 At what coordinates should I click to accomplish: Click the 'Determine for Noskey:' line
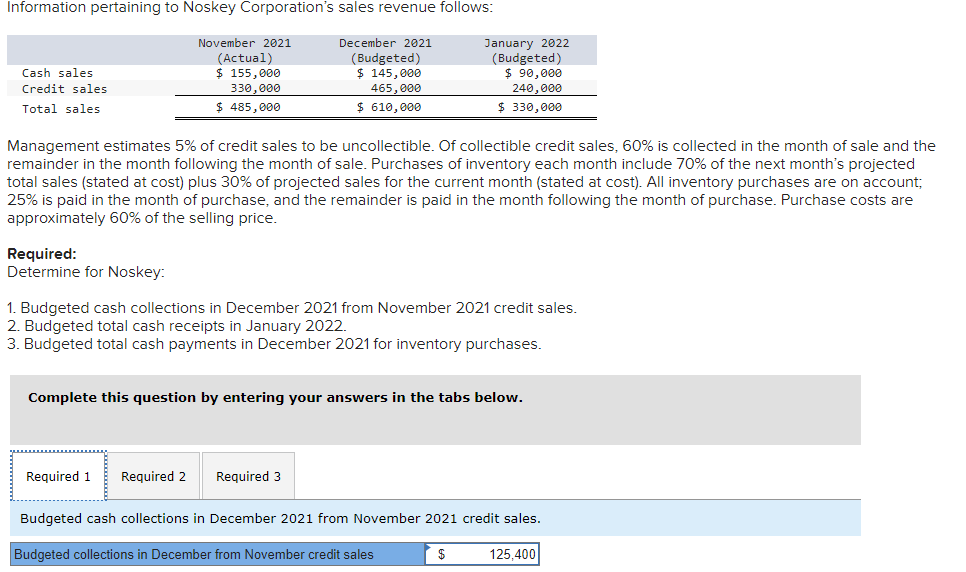(86, 272)
